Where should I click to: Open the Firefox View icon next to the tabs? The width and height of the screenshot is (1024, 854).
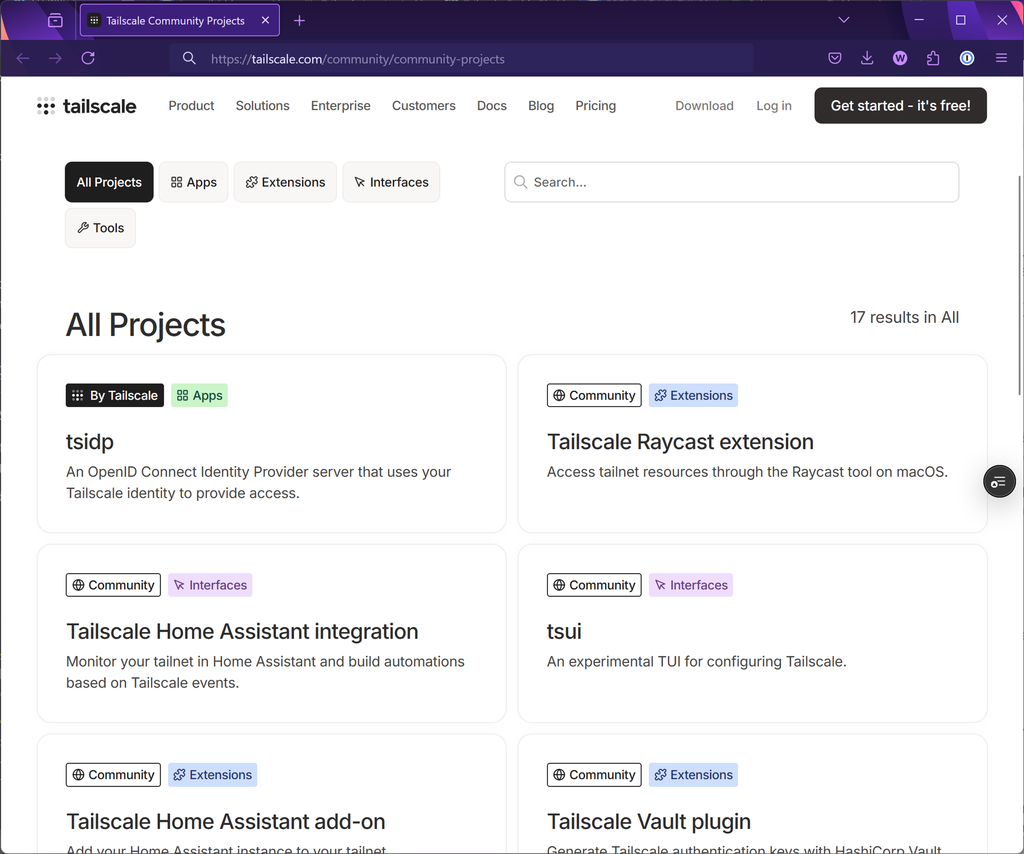coord(56,20)
